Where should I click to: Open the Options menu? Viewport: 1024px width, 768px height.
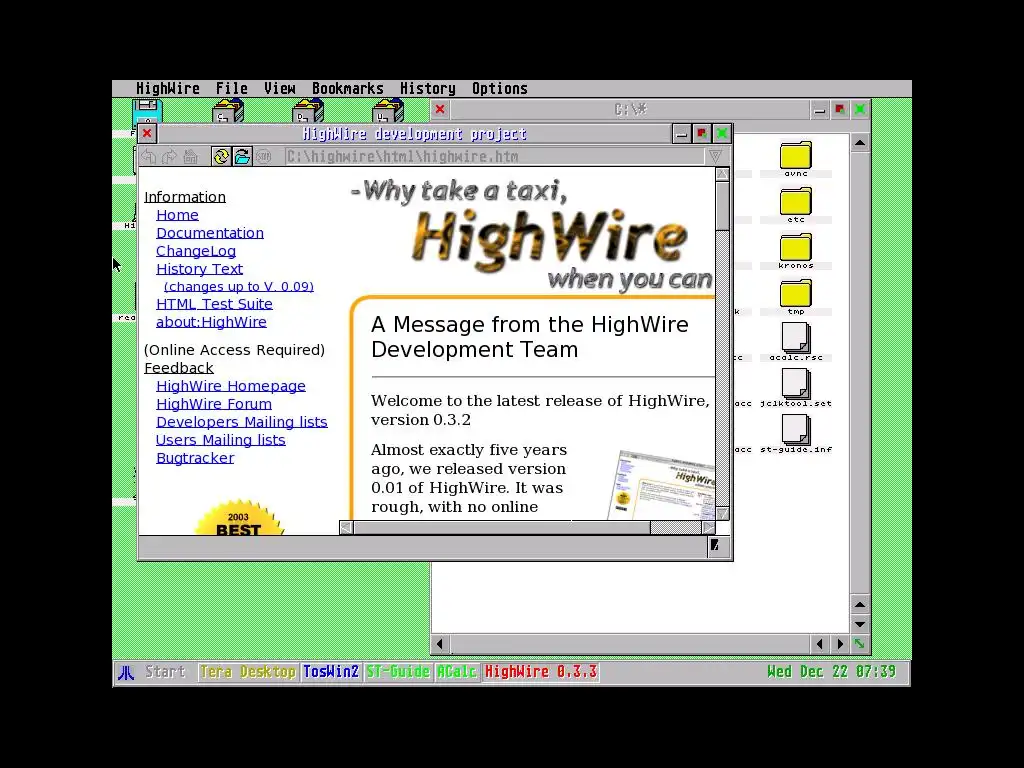click(500, 89)
